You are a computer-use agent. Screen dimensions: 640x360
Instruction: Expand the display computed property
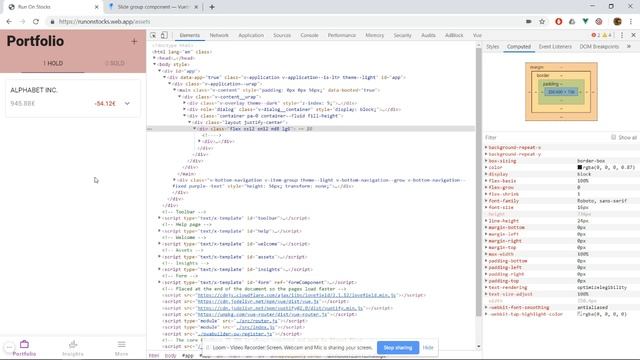tap(486, 174)
